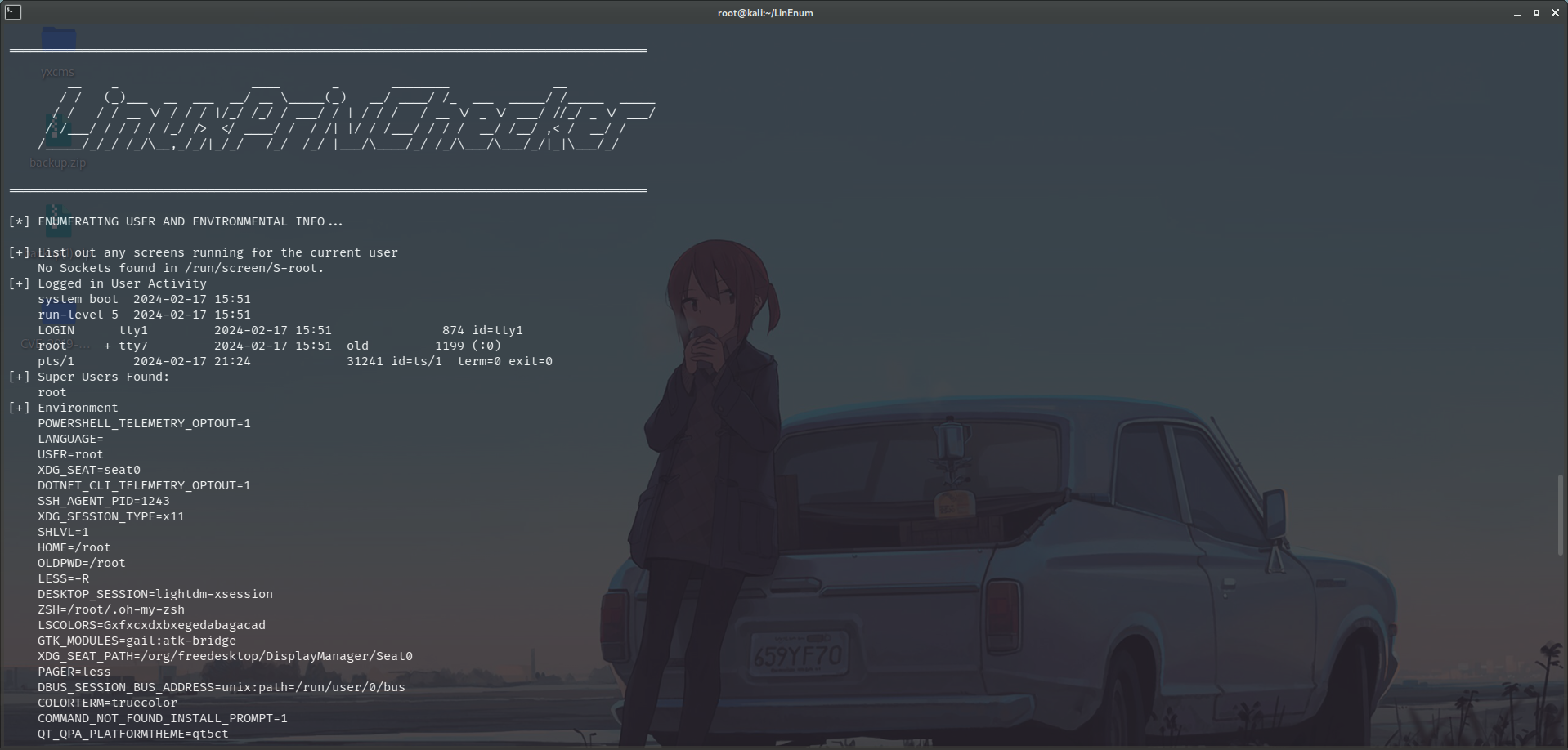The image size is (1568, 750).
Task: Click the 'root + tty7' login entry
Action: coord(270,346)
